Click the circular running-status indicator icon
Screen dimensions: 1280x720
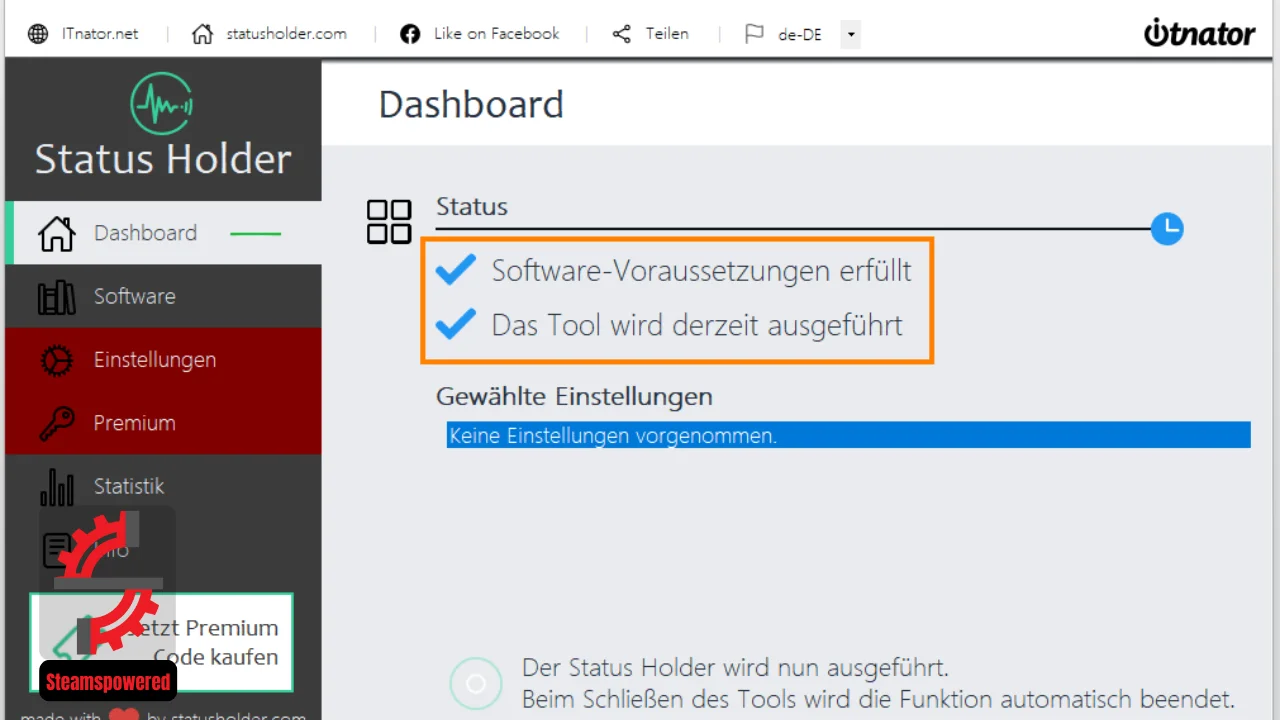coord(476,683)
